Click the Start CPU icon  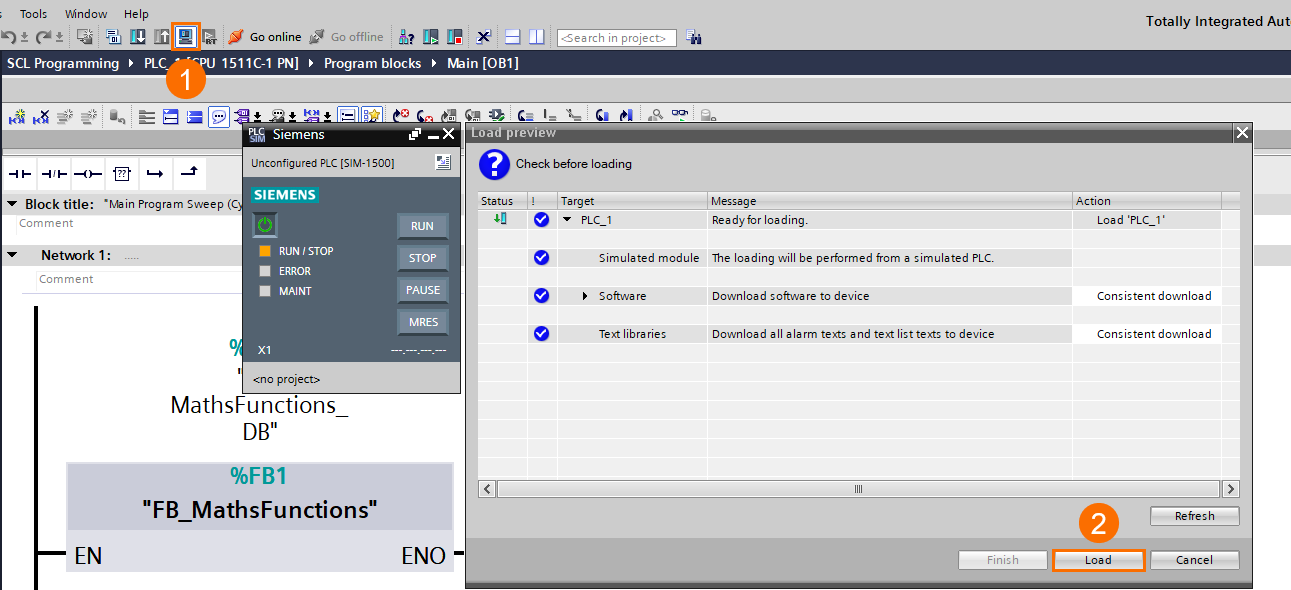[x=431, y=37]
